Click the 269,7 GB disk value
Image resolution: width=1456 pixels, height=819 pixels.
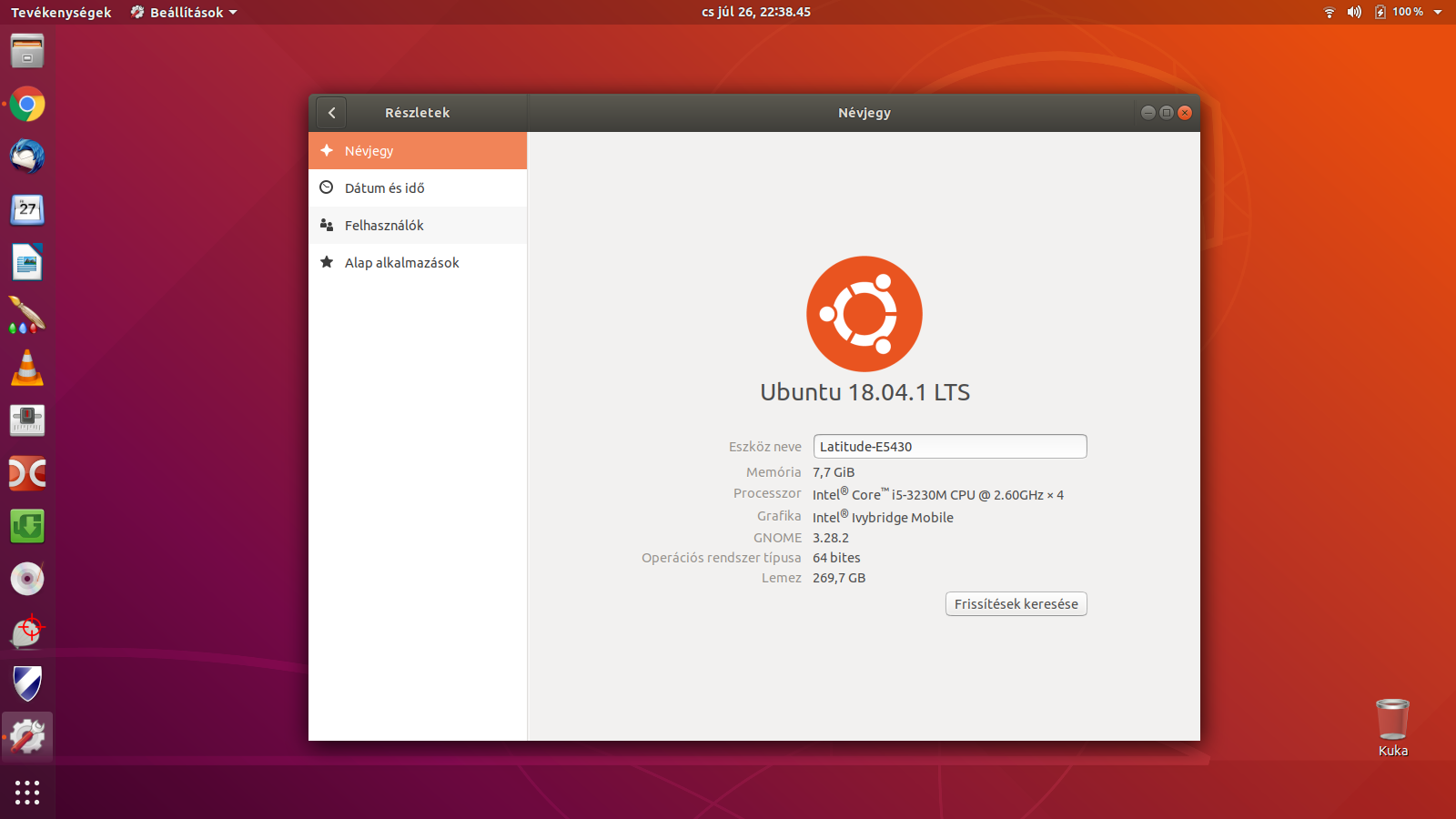(839, 578)
